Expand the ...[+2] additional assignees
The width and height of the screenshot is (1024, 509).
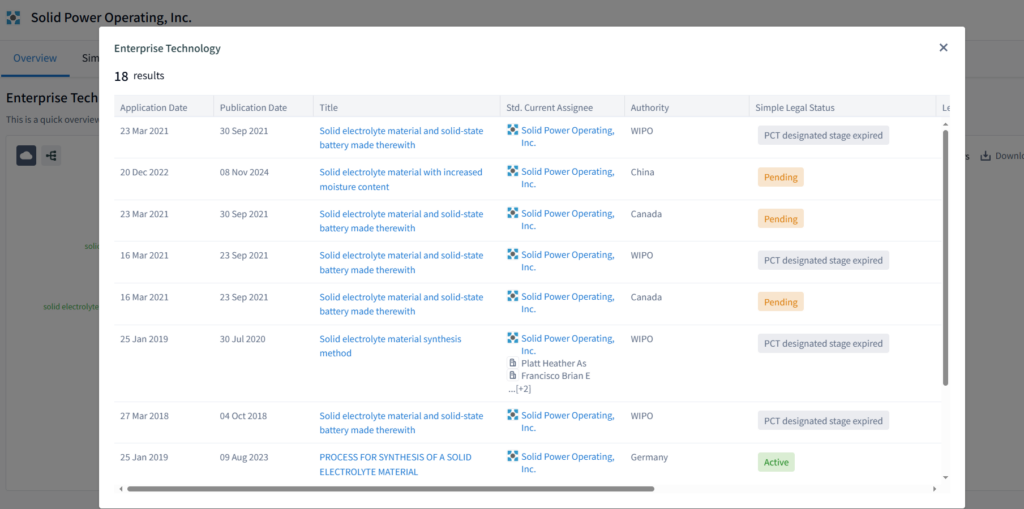pos(519,388)
